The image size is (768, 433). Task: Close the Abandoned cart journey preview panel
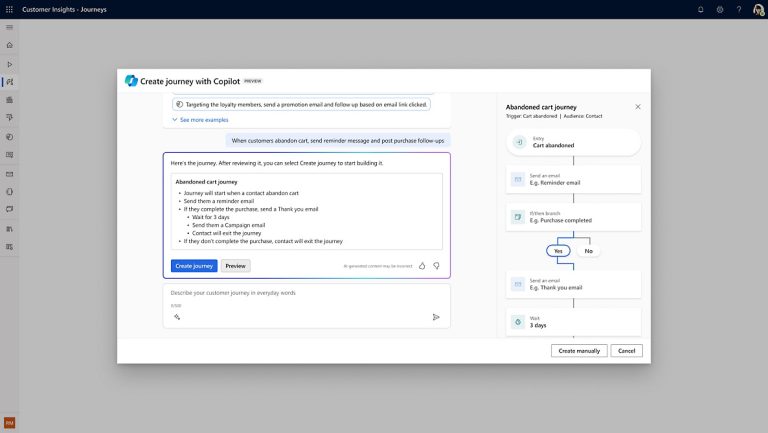(638, 107)
